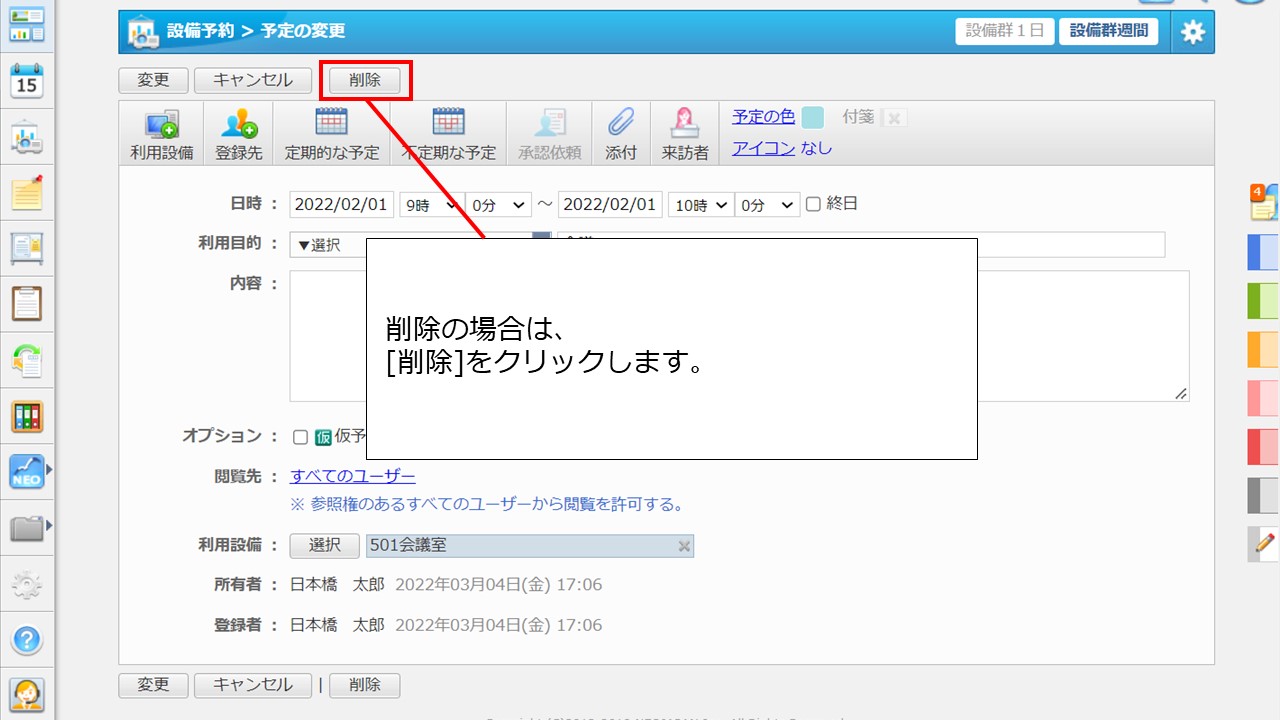Open the settings gear in the header bar
The image size is (1280, 720).
coord(1192,32)
